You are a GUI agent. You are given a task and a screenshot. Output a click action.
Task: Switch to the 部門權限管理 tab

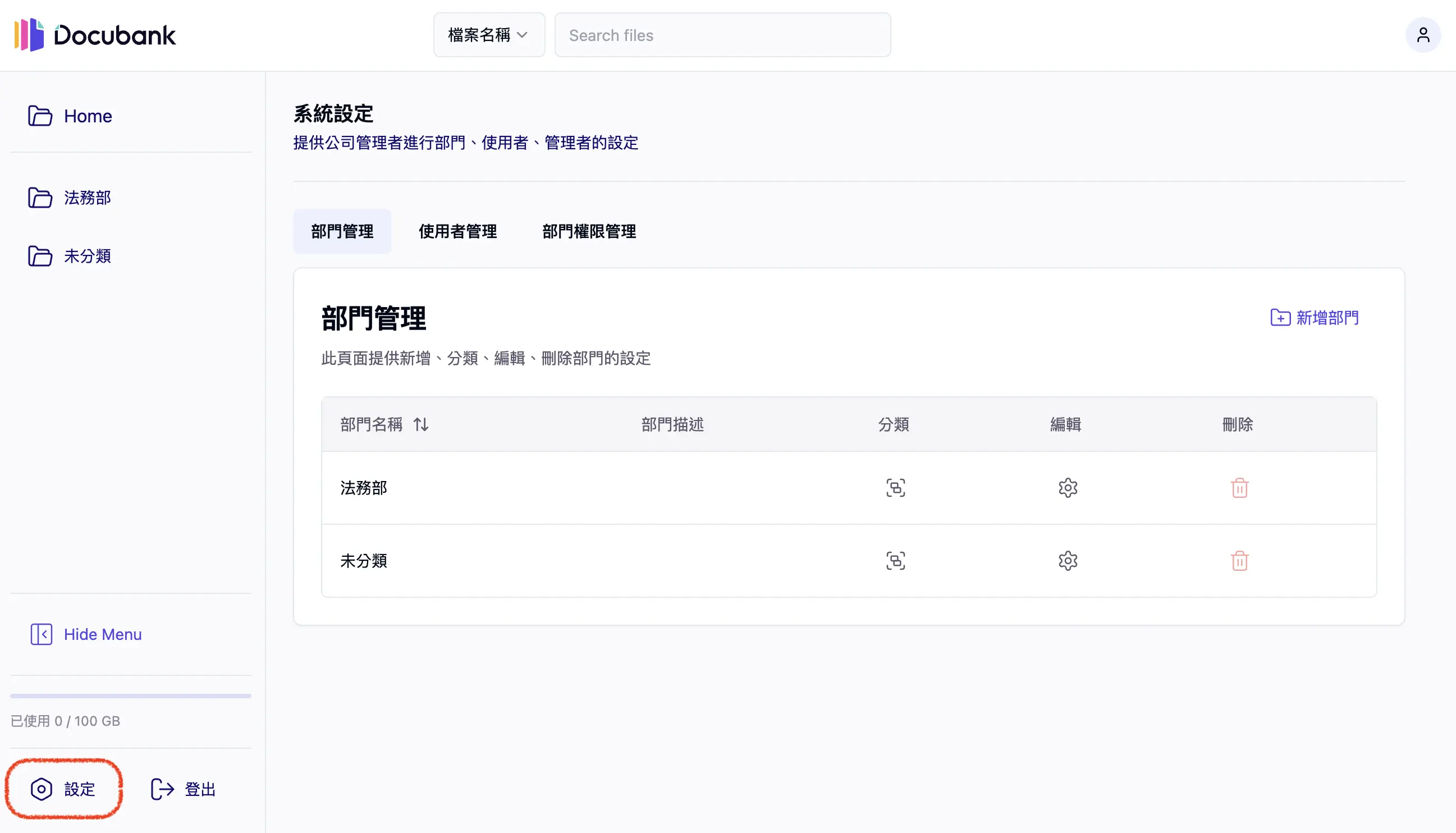pyautogui.click(x=589, y=231)
